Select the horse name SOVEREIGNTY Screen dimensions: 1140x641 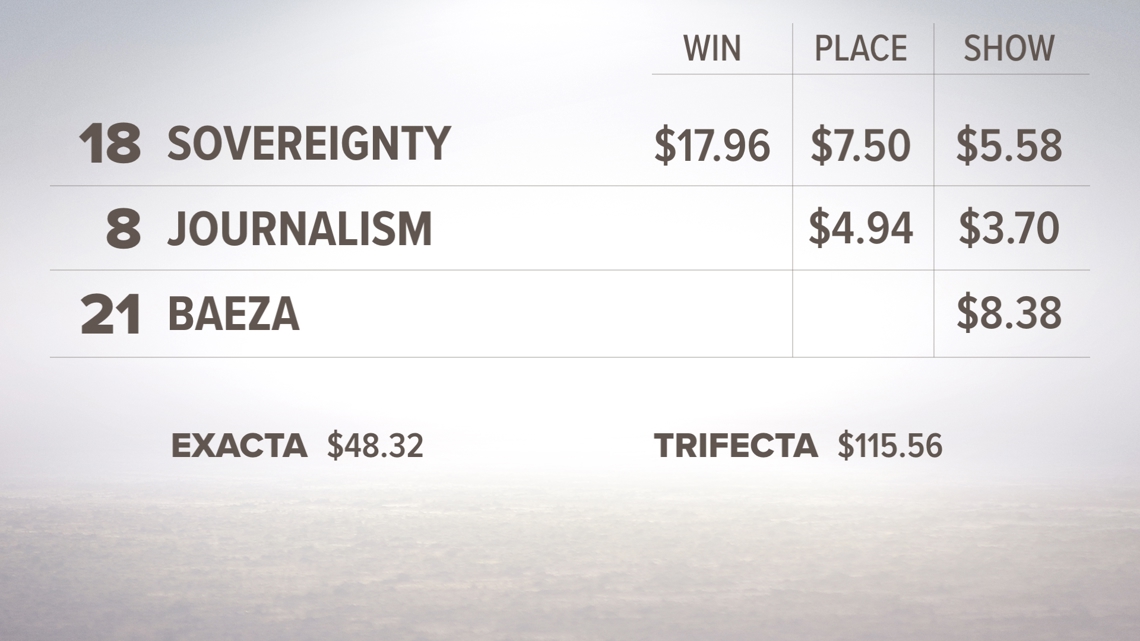click(x=309, y=143)
